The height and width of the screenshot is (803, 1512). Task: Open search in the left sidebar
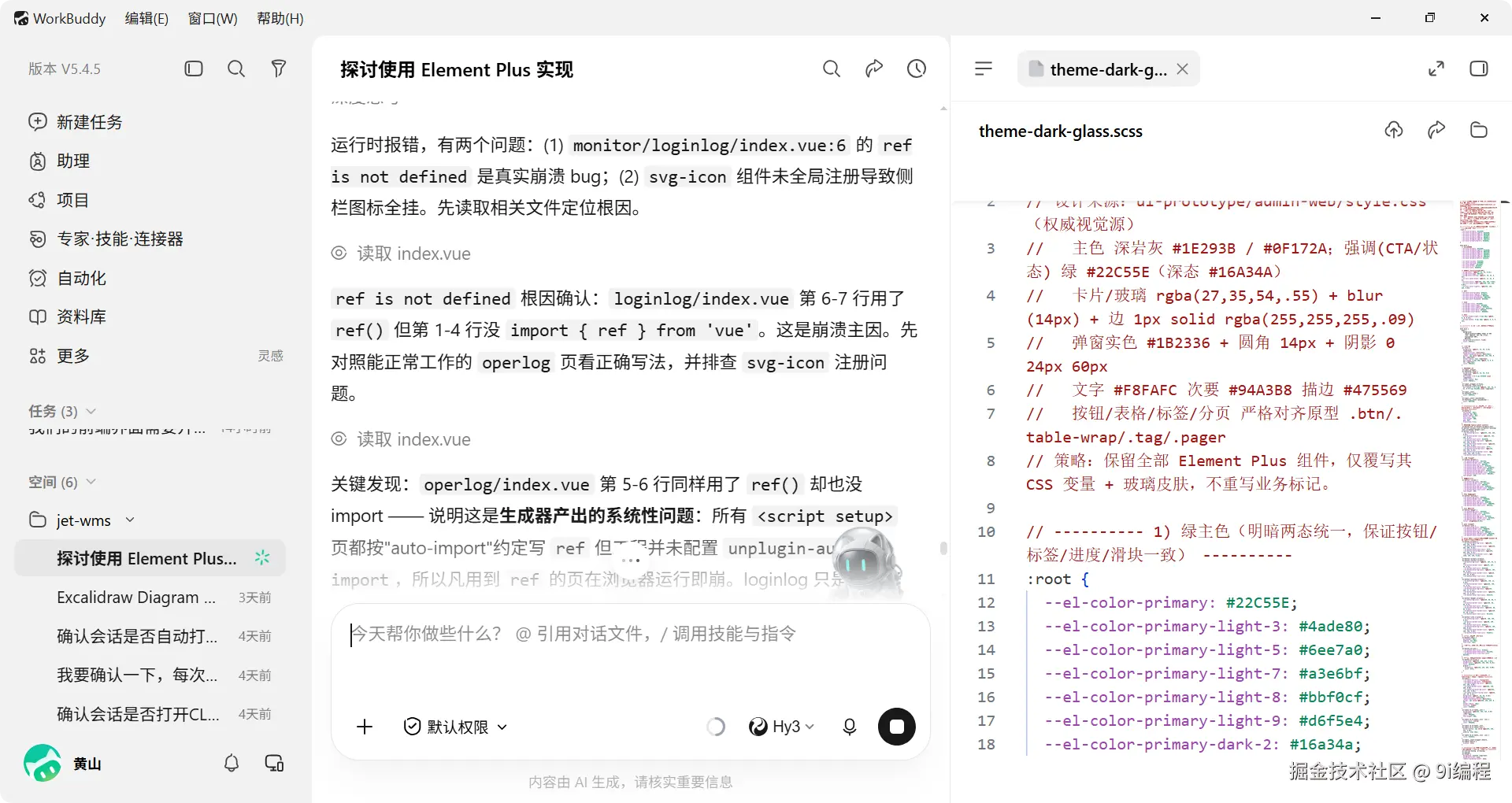[236, 68]
